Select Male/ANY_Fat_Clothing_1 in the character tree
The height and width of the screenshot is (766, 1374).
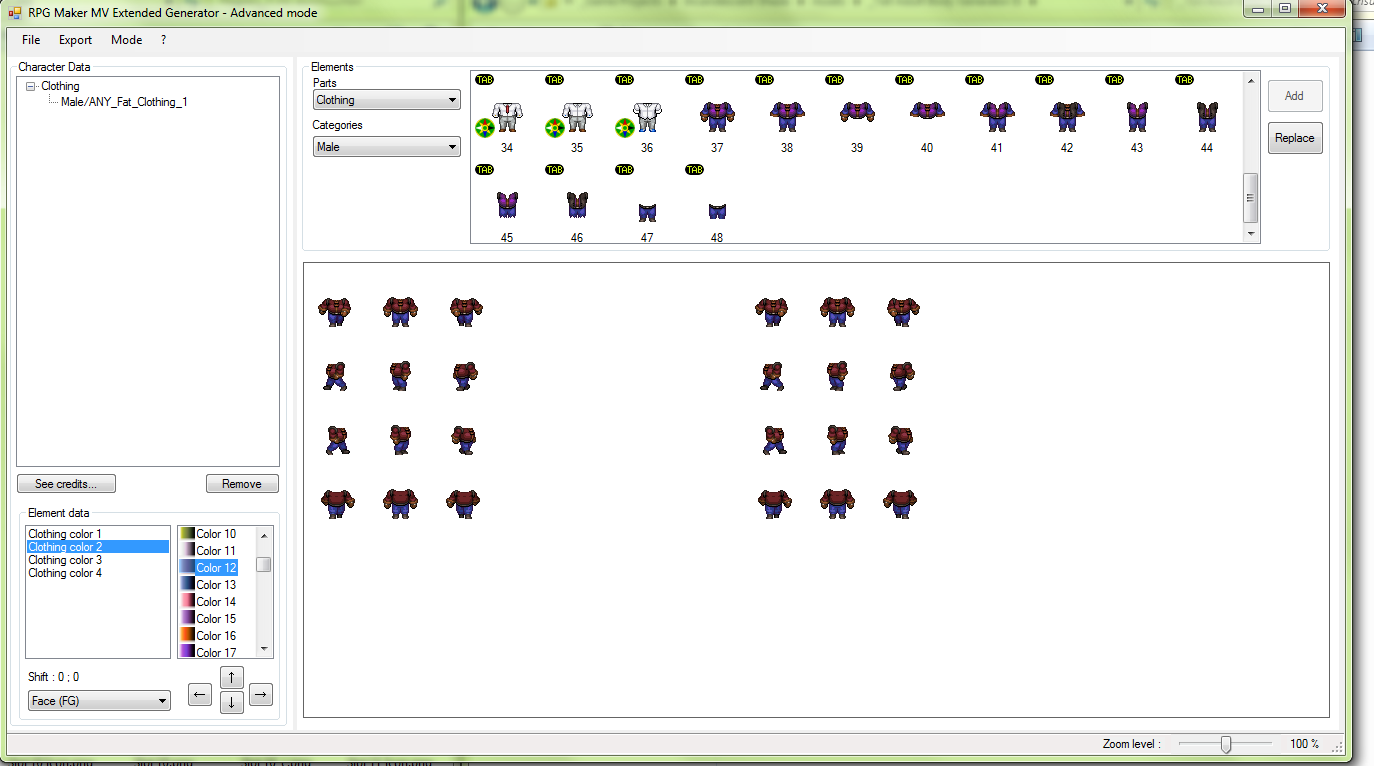coord(124,102)
